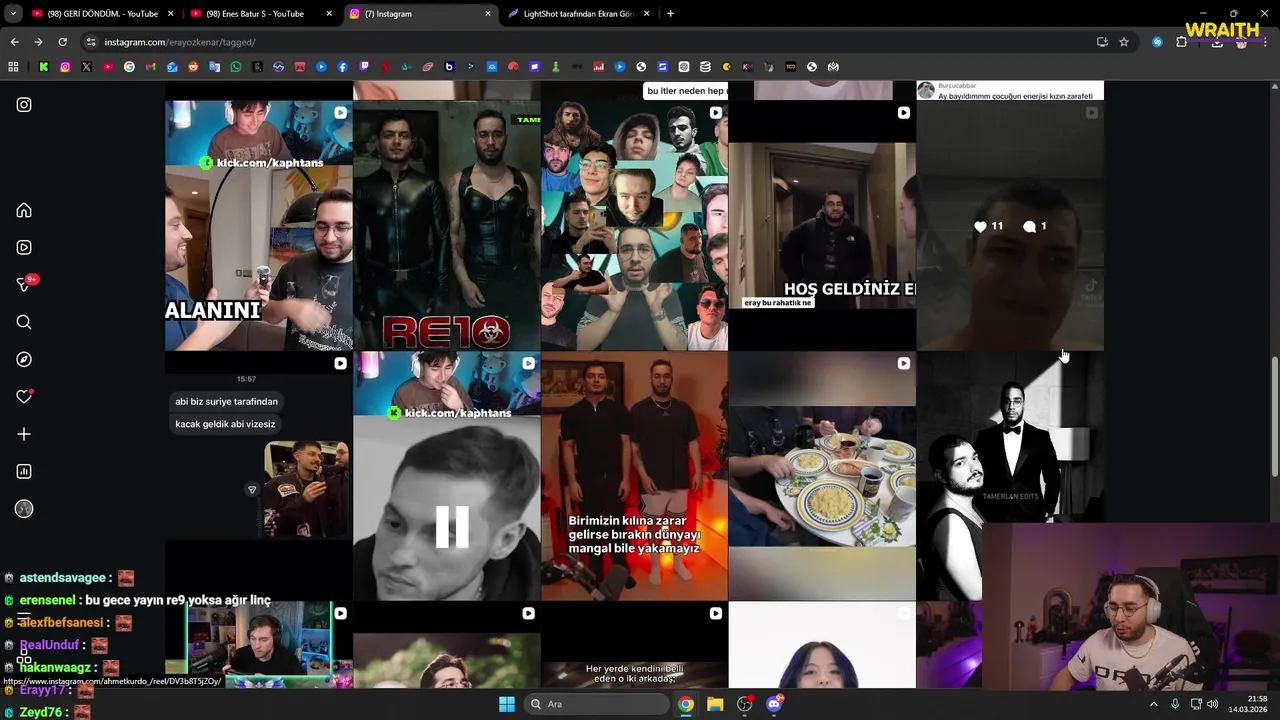The height and width of the screenshot is (720, 1280).
Task: Open the Kick bookmark
Action: (44, 67)
